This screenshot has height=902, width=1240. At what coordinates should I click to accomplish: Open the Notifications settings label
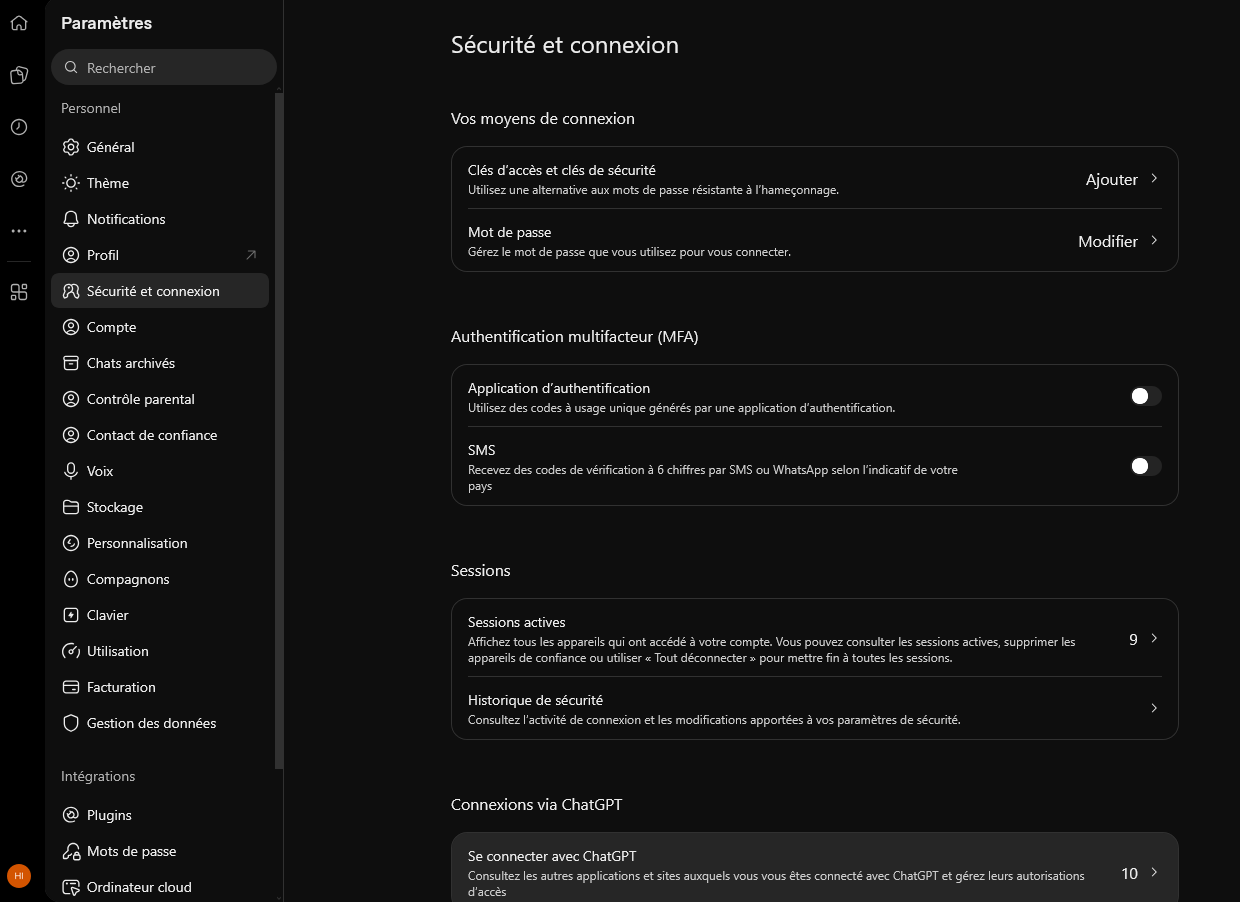coord(126,219)
